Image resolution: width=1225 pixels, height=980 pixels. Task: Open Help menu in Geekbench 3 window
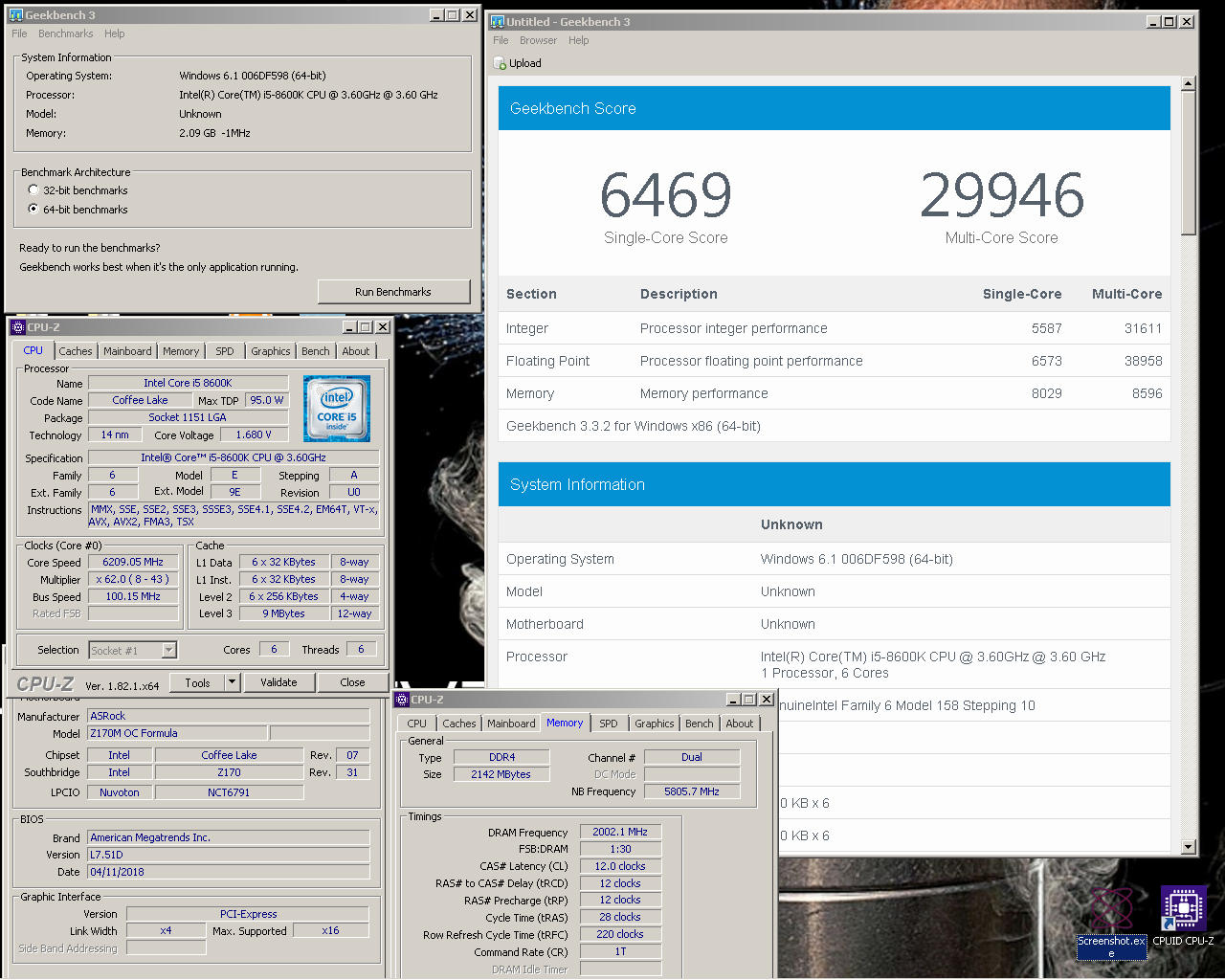coord(115,33)
